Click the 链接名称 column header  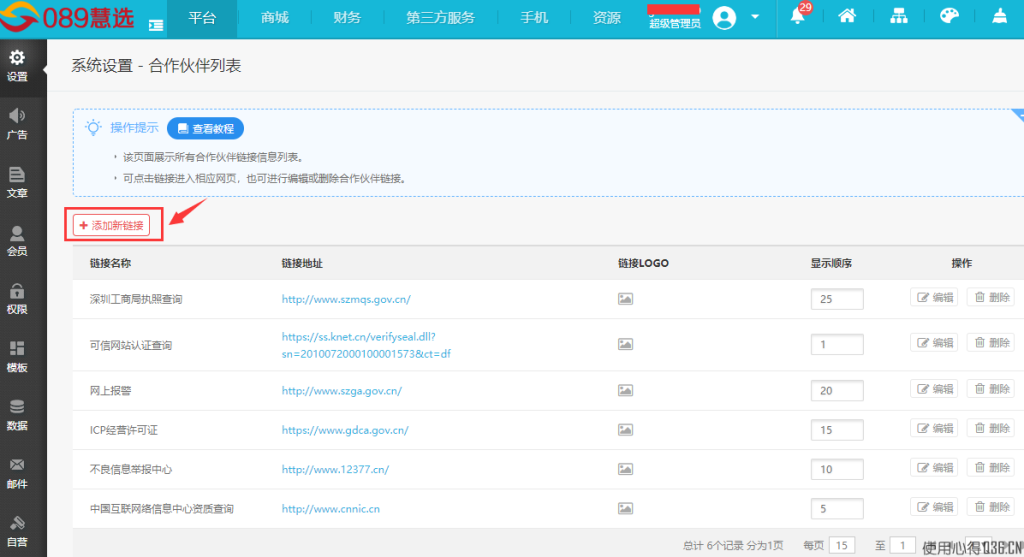pyautogui.click(x=110, y=263)
